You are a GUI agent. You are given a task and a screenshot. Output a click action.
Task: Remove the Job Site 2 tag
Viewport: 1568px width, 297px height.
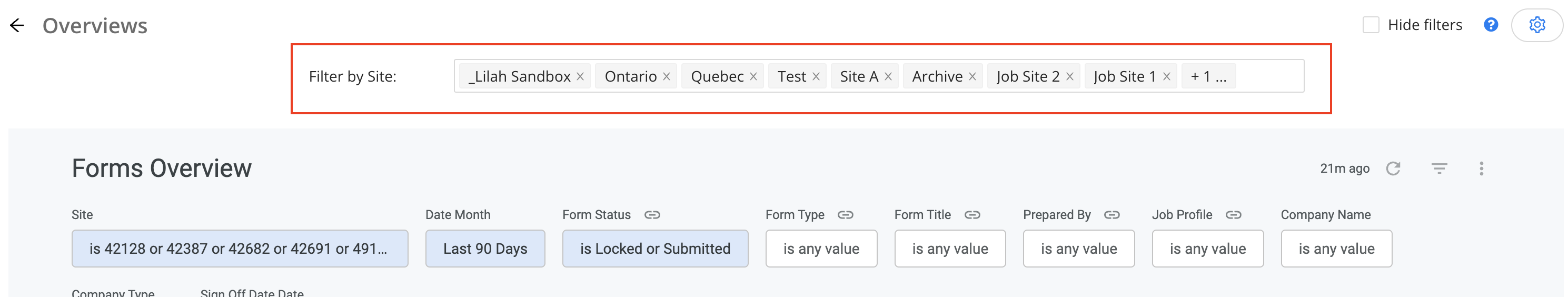click(1069, 77)
